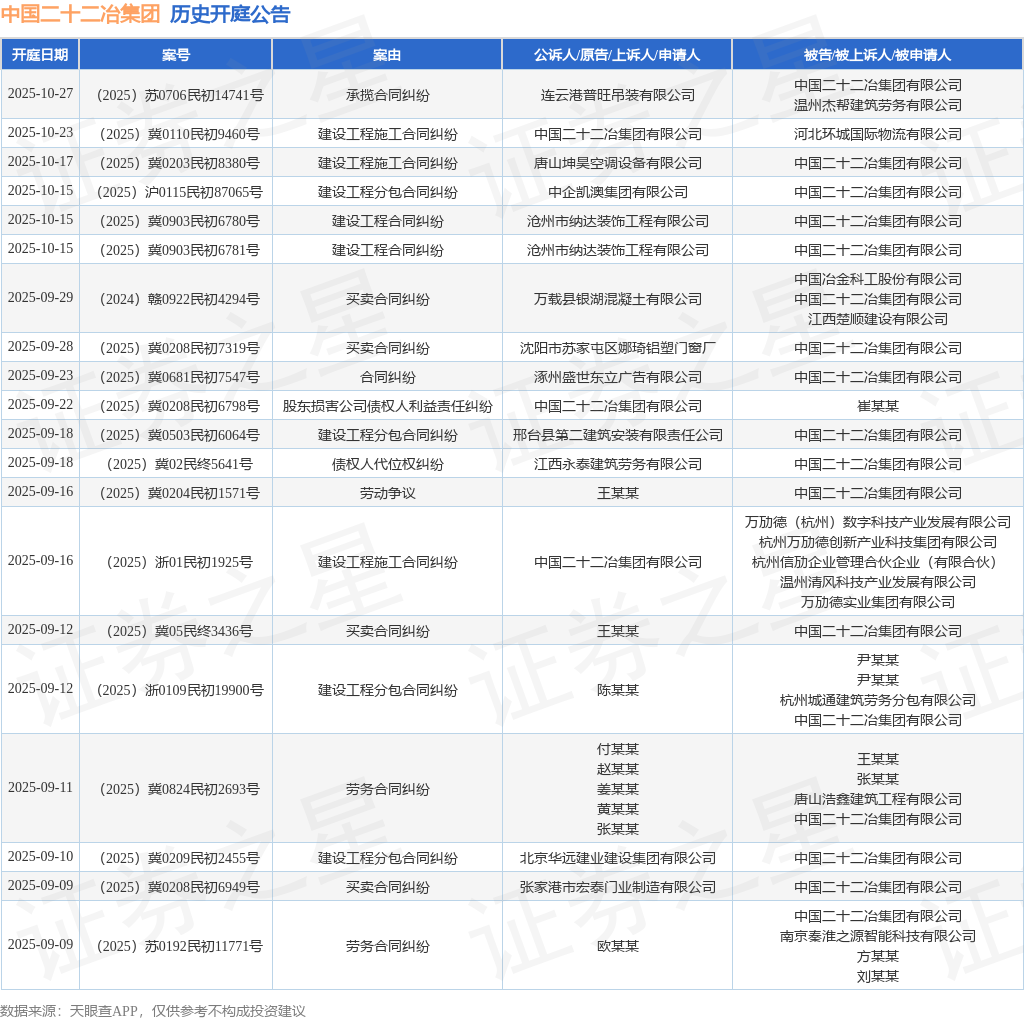Click defendant 崔某某
Viewport: 1024px width, 1020px height.
pyautogui.click(x=878, y=407)
